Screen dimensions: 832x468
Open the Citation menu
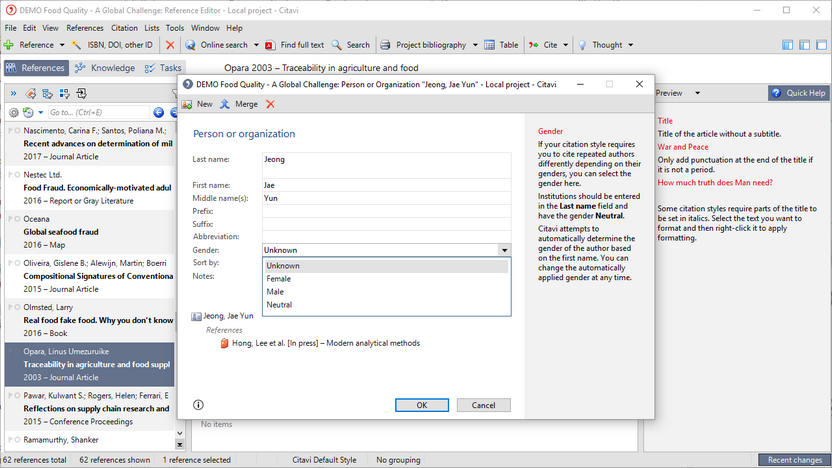pyautogui.click(x=124, y=28)
